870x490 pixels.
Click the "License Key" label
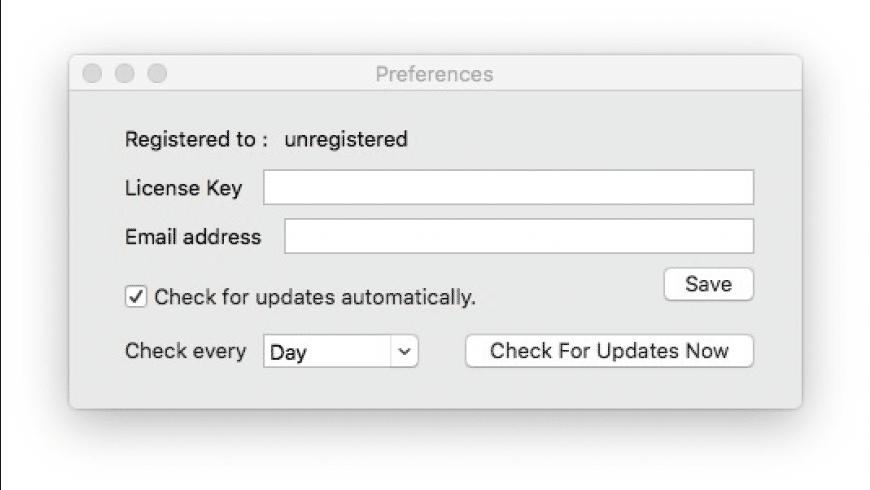click(x=183, y=188)
